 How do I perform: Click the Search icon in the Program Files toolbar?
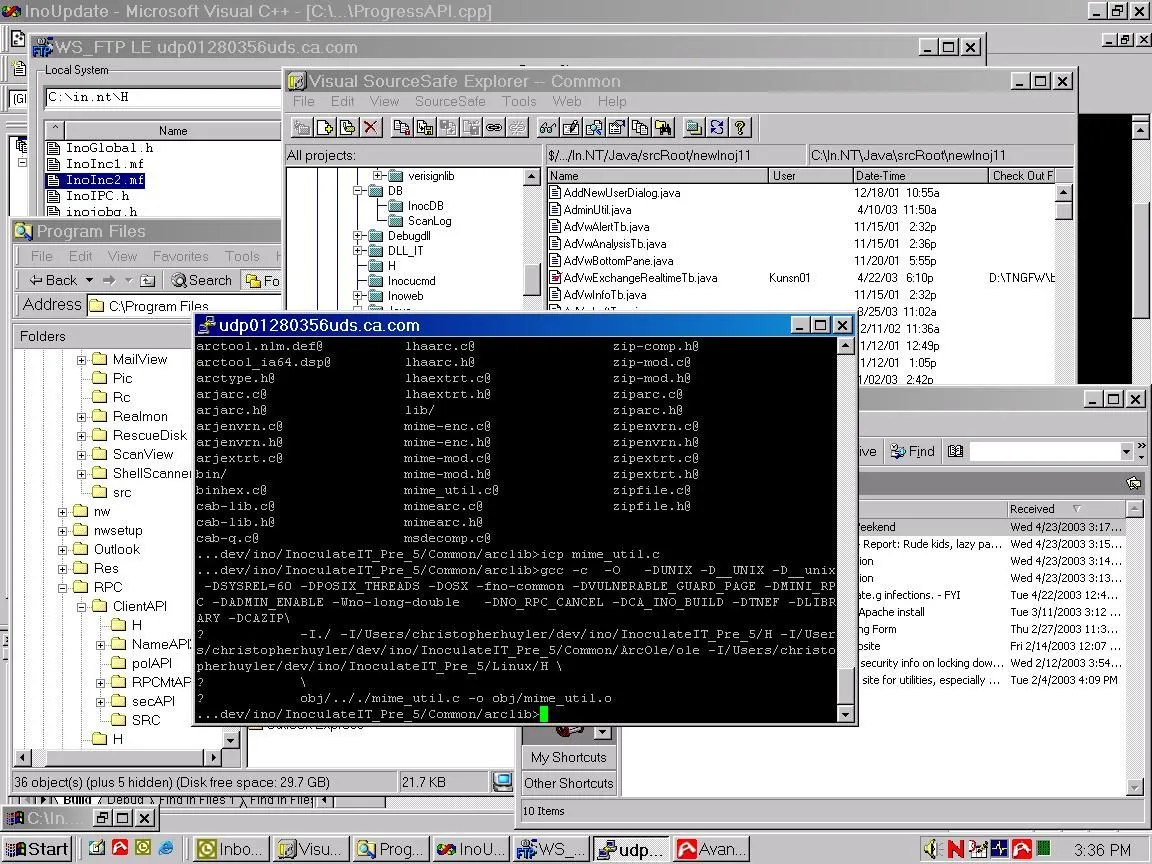point(200,281)
